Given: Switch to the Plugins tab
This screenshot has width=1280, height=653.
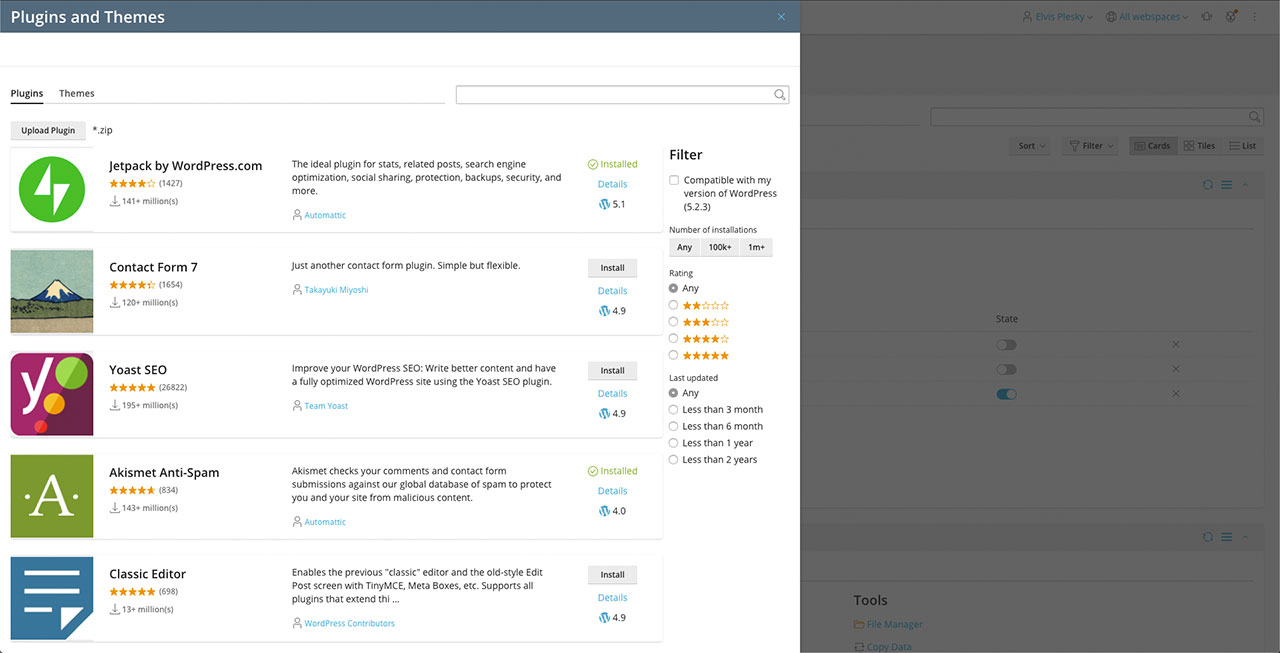Looking at the screenshot, I should (27, 94).
